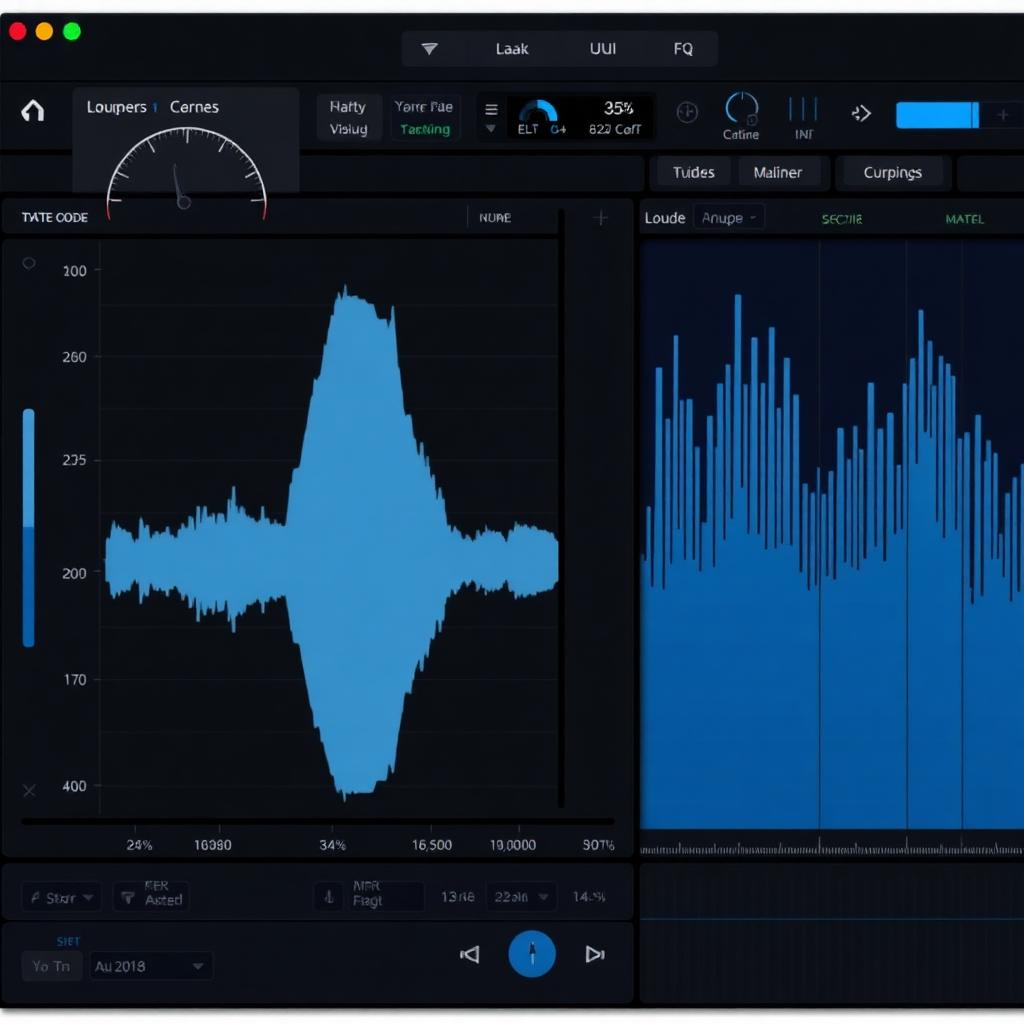Viewport: 1024px width, 1024px height.
Task: Toggle the Harty Visiug button
Action: 348,118
